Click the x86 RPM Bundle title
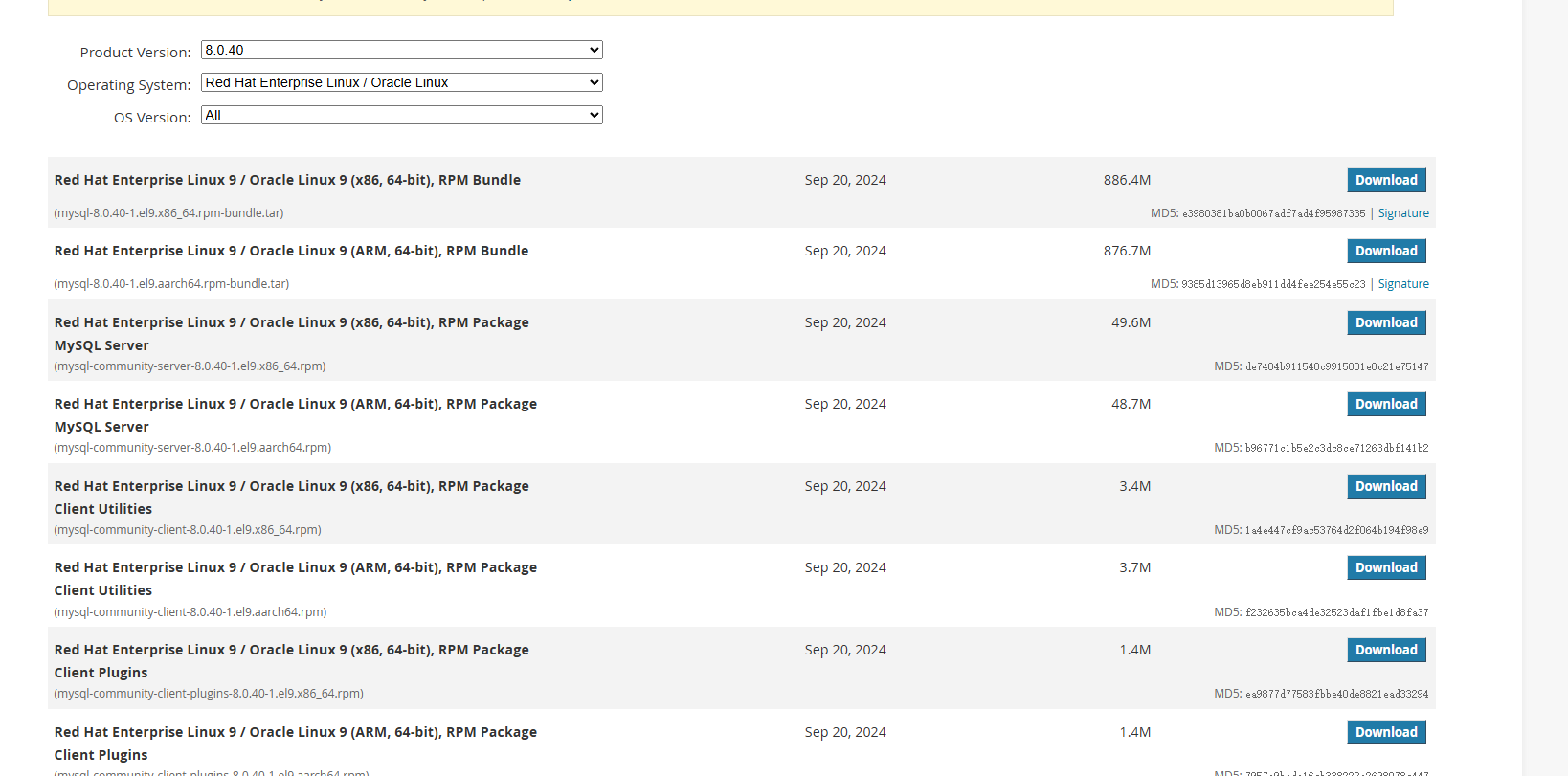This screenshot has width=1568, height=776. pyautogui.click(x=287, y=180)
